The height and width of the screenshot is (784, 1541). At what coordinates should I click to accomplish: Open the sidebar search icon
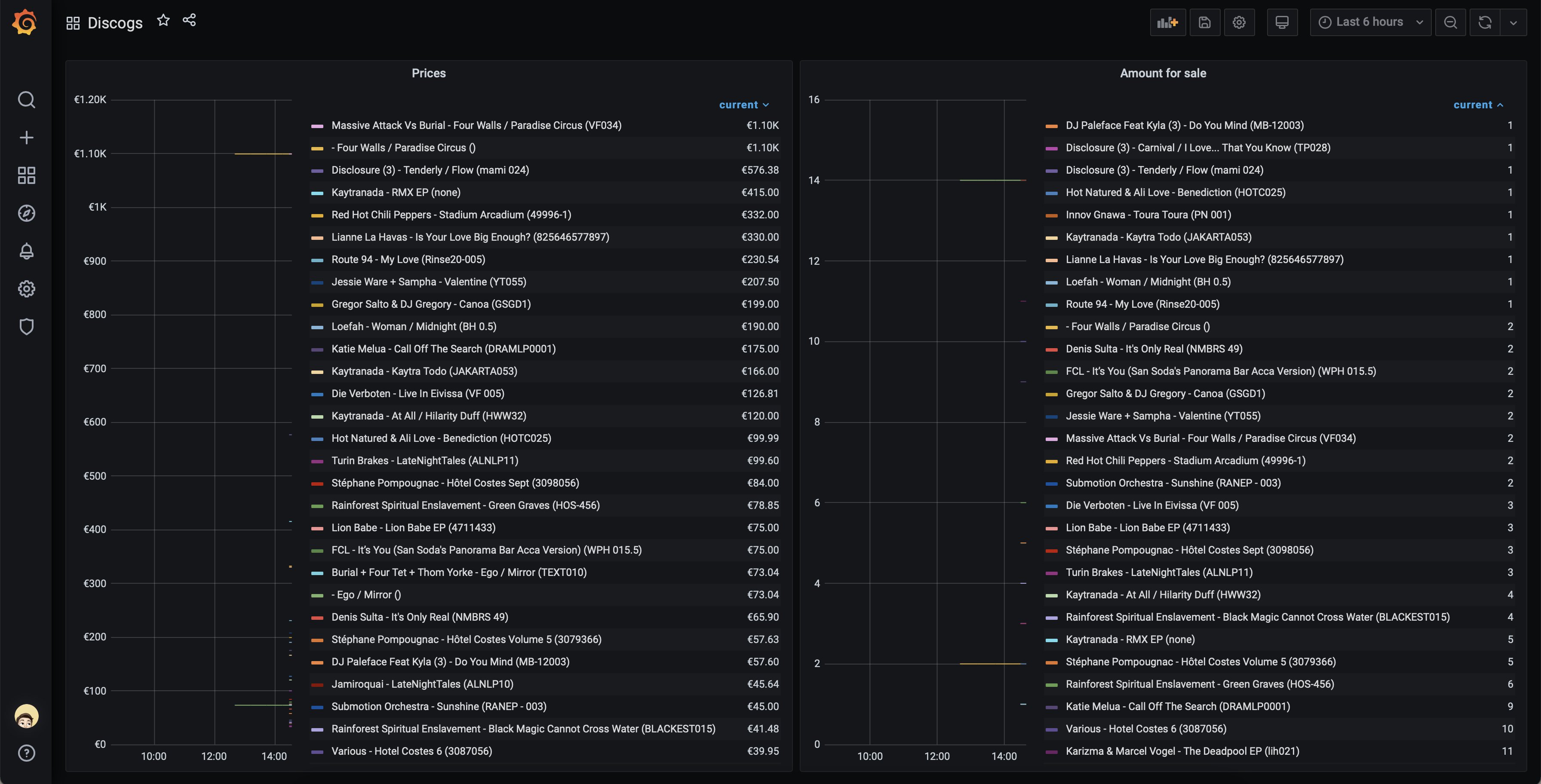pos(26,99)
